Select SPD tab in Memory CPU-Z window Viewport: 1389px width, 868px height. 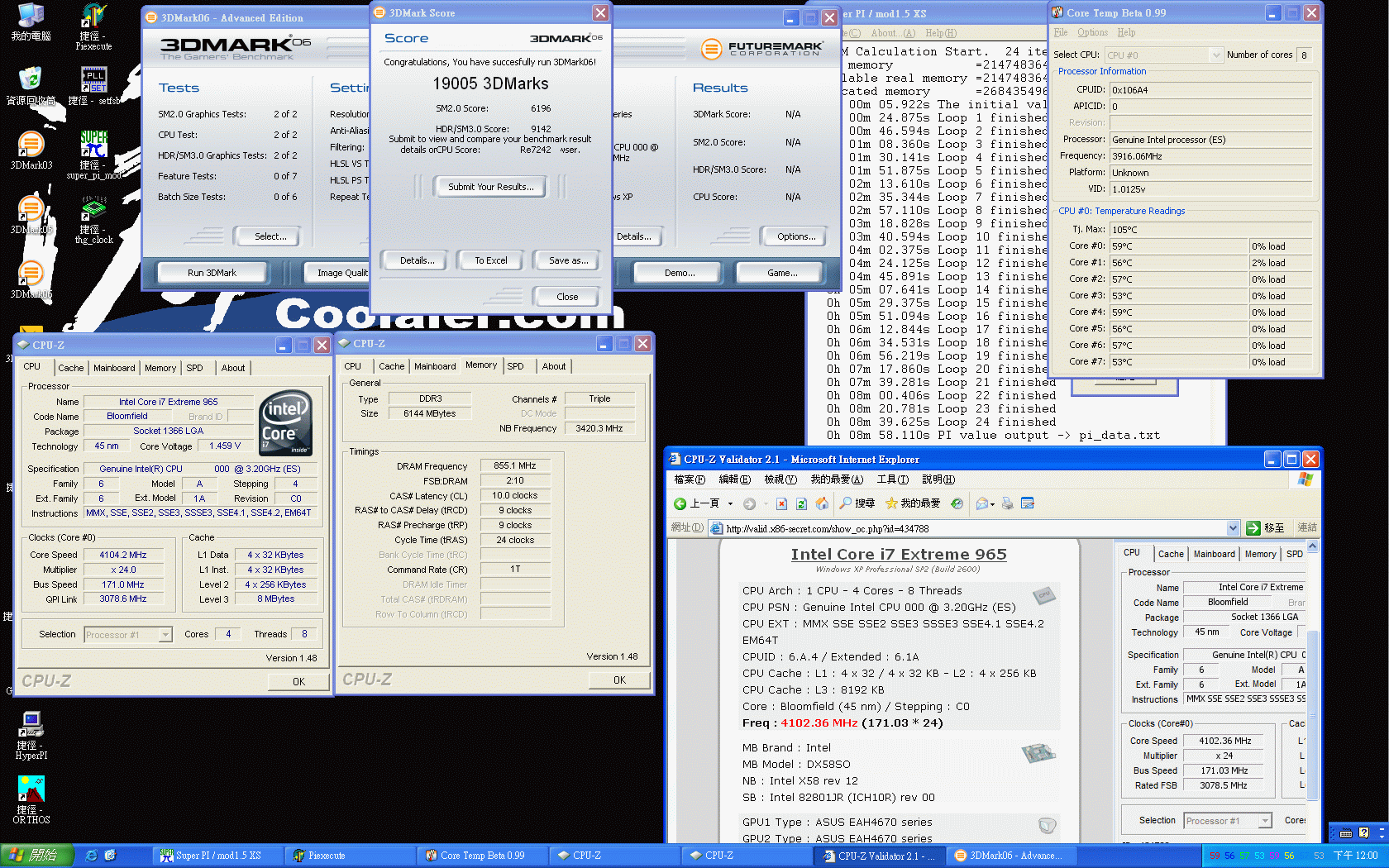(x=515, y=366)
